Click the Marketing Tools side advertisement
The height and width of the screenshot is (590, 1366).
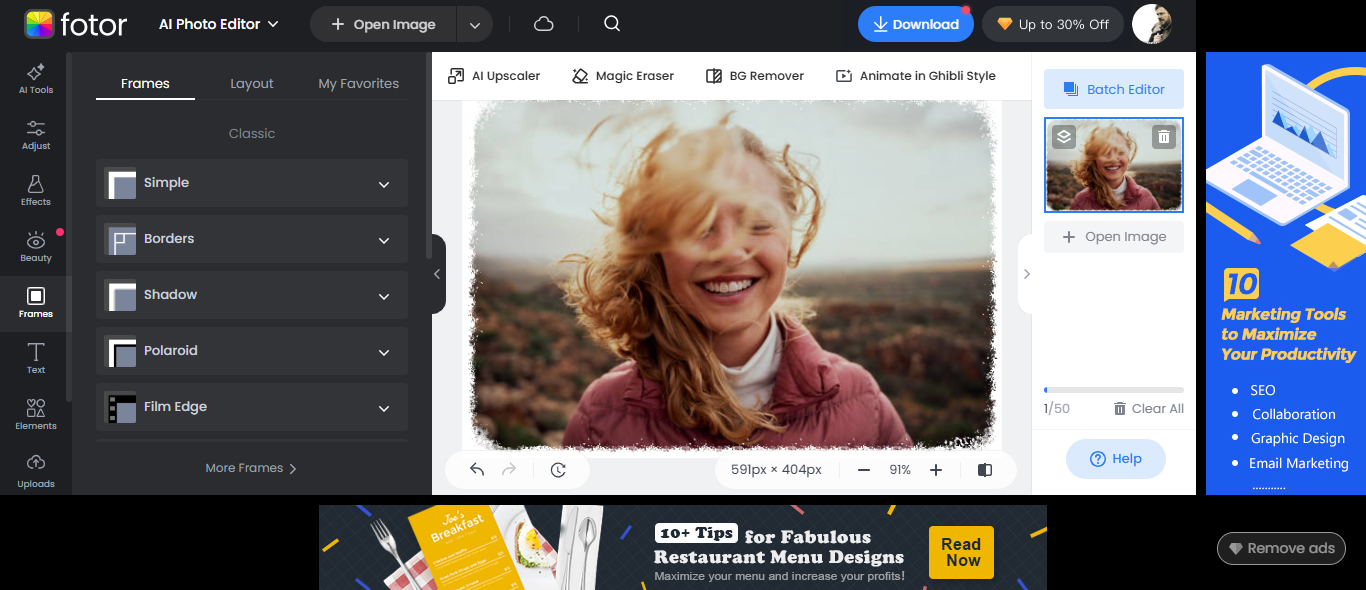pos(1286,273)
